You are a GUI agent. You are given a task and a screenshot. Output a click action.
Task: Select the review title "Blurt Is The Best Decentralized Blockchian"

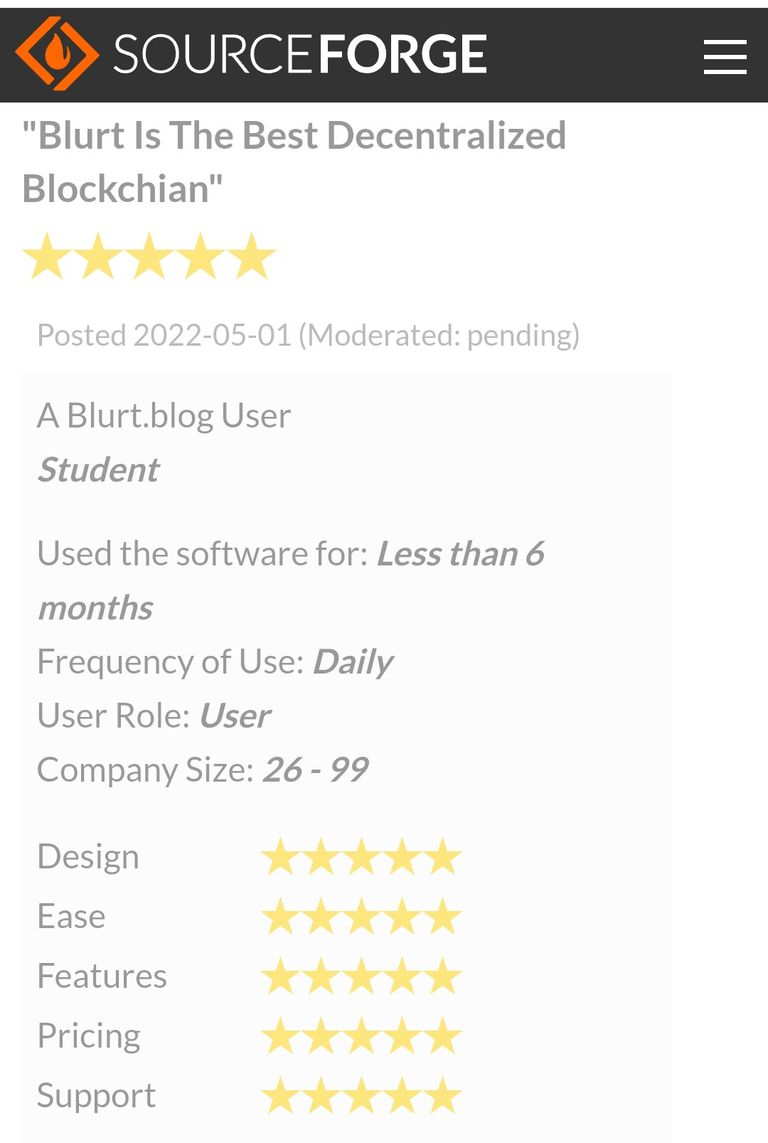(x=294, y=162)
